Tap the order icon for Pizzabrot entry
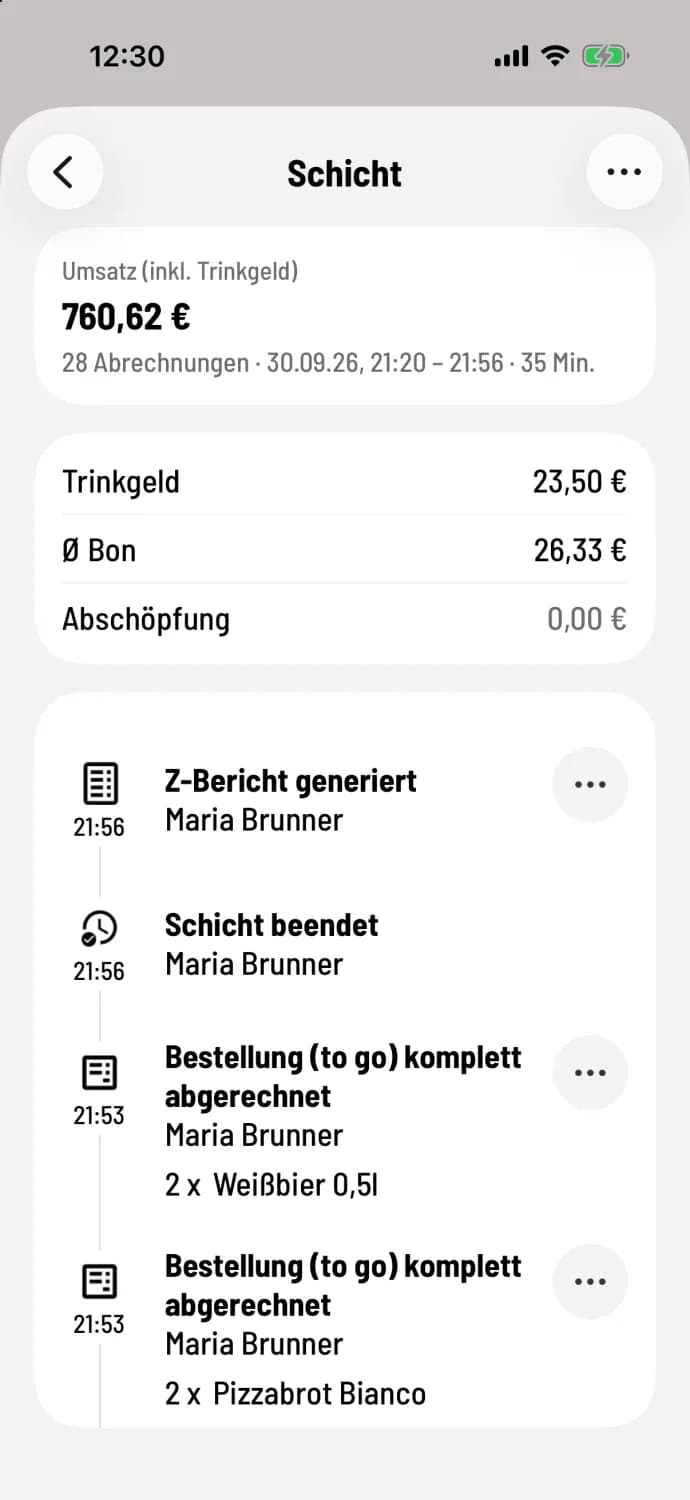Viewport: 690px width, 1500px height. [99, 1281]
